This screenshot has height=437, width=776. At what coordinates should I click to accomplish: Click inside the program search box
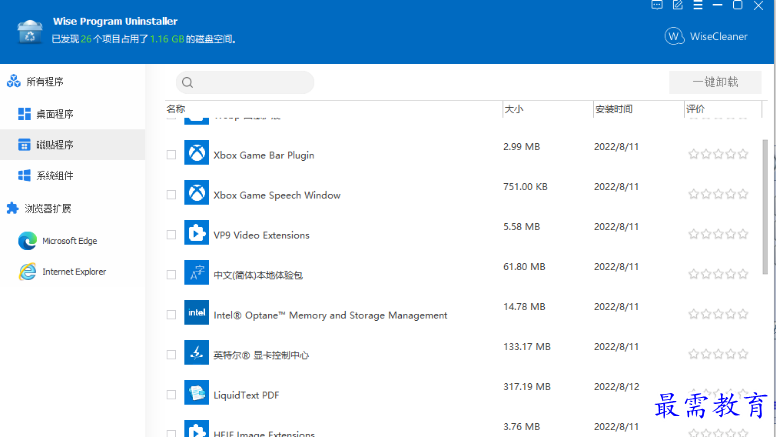pyautogui.click(x=252, y=83)
